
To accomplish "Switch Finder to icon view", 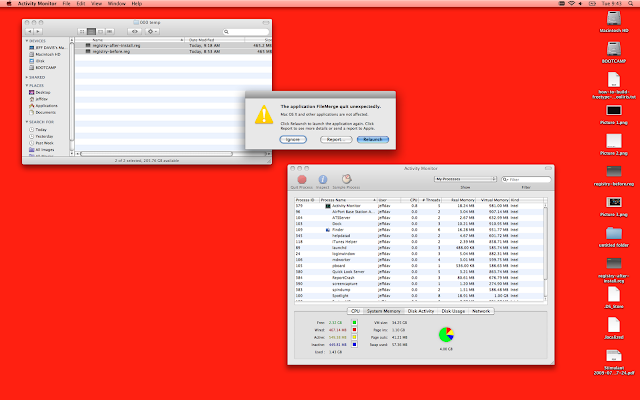I will pyautogui.click(x=82, y=31).
